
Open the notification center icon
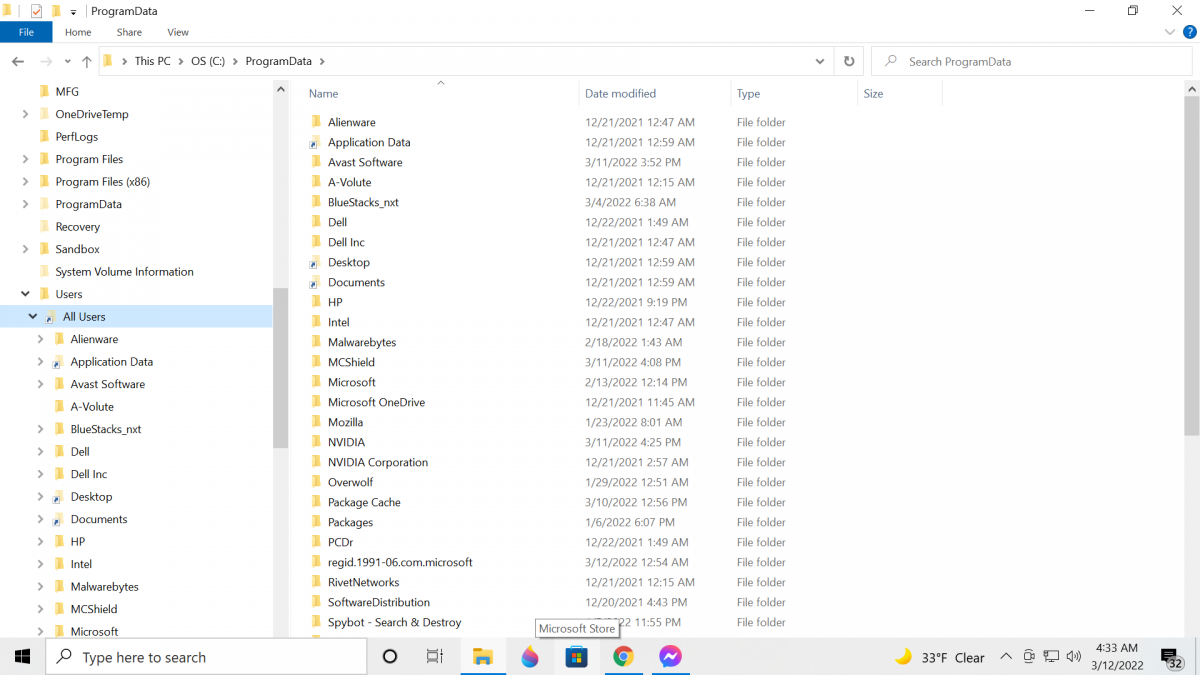coord(1171,657)
